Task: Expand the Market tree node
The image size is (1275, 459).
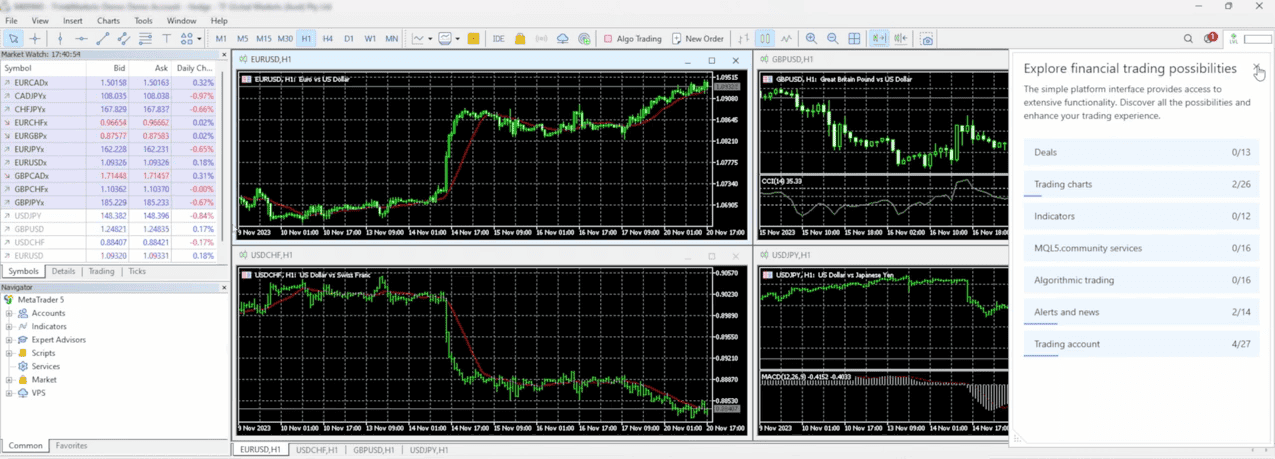Action: tap(9, 380)
